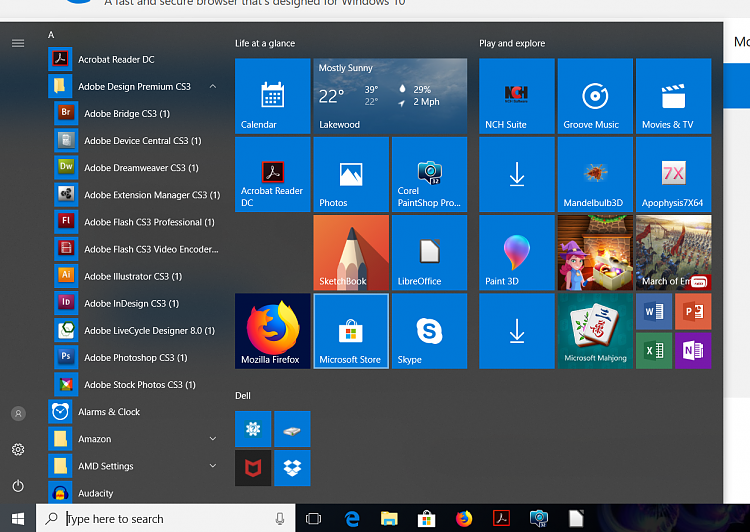Screen dimensions: 750x532
Task: Launch the McAfee tile
Action: pyautogui.click(x=253, y=468)
